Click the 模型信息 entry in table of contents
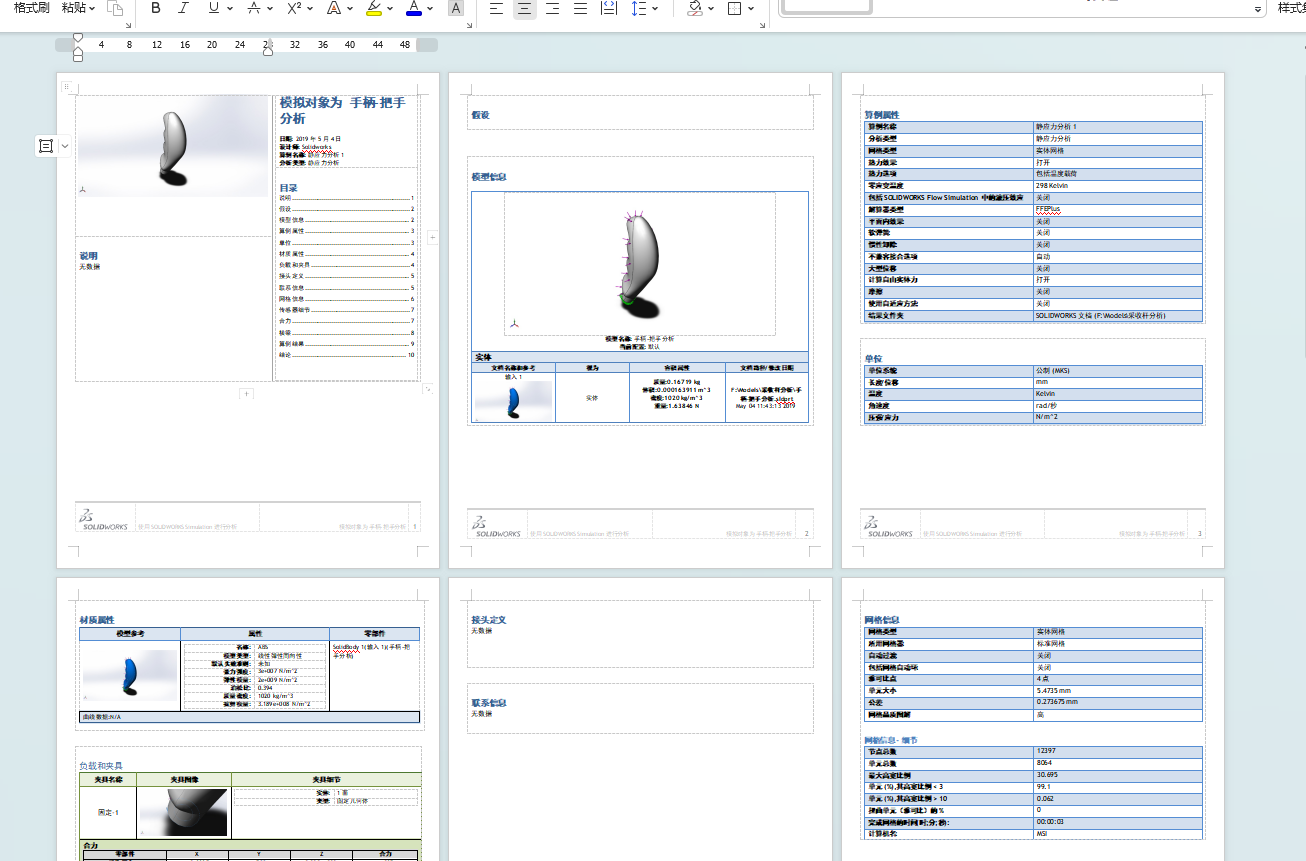This screenshot has width=1306, height=861. [346, 220]
